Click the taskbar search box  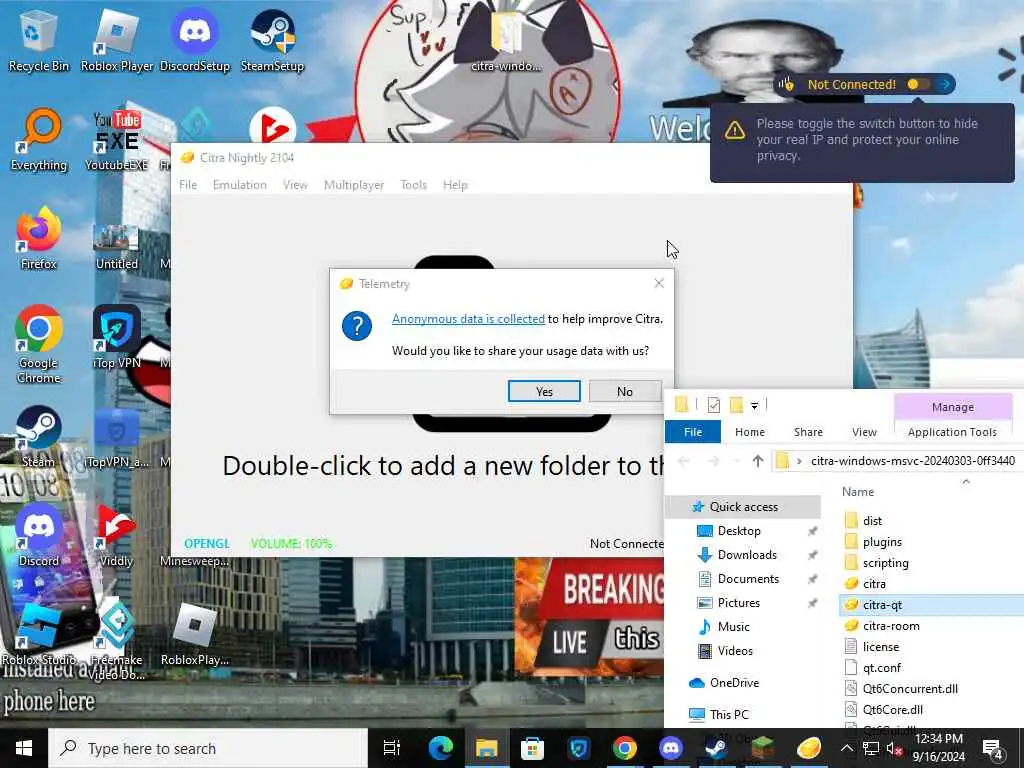coord(208,748)
